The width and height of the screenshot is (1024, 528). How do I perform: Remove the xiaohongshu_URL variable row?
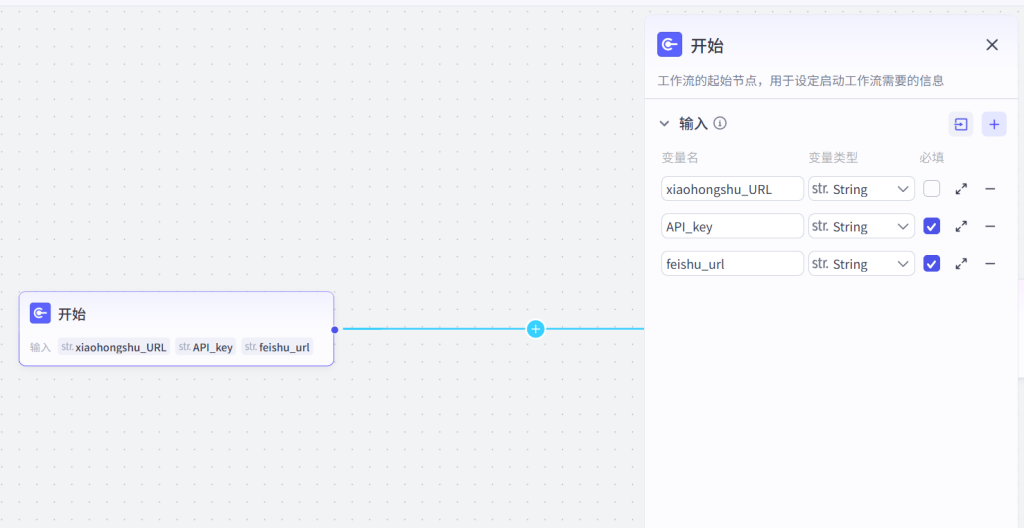point(990,189)
